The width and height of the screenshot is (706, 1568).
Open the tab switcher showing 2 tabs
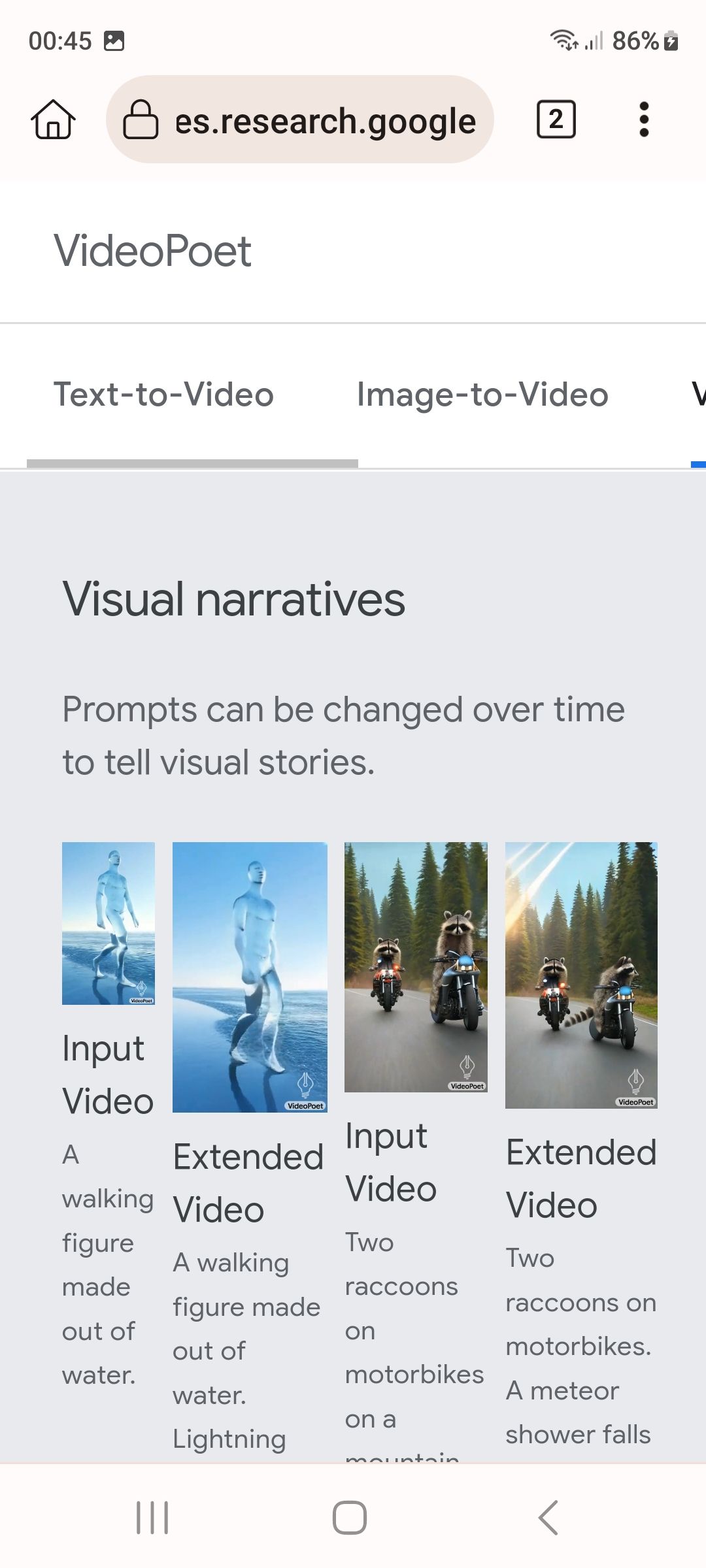point(556,120)
